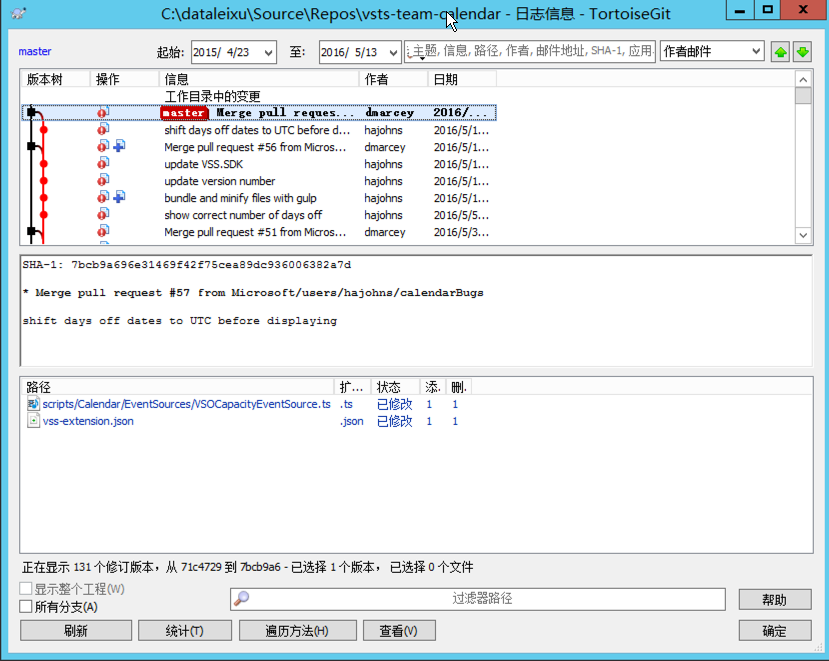This screenshot has width=829, height=661.
Task: Click the 帮助 button
Action: (x=775, y=599)
